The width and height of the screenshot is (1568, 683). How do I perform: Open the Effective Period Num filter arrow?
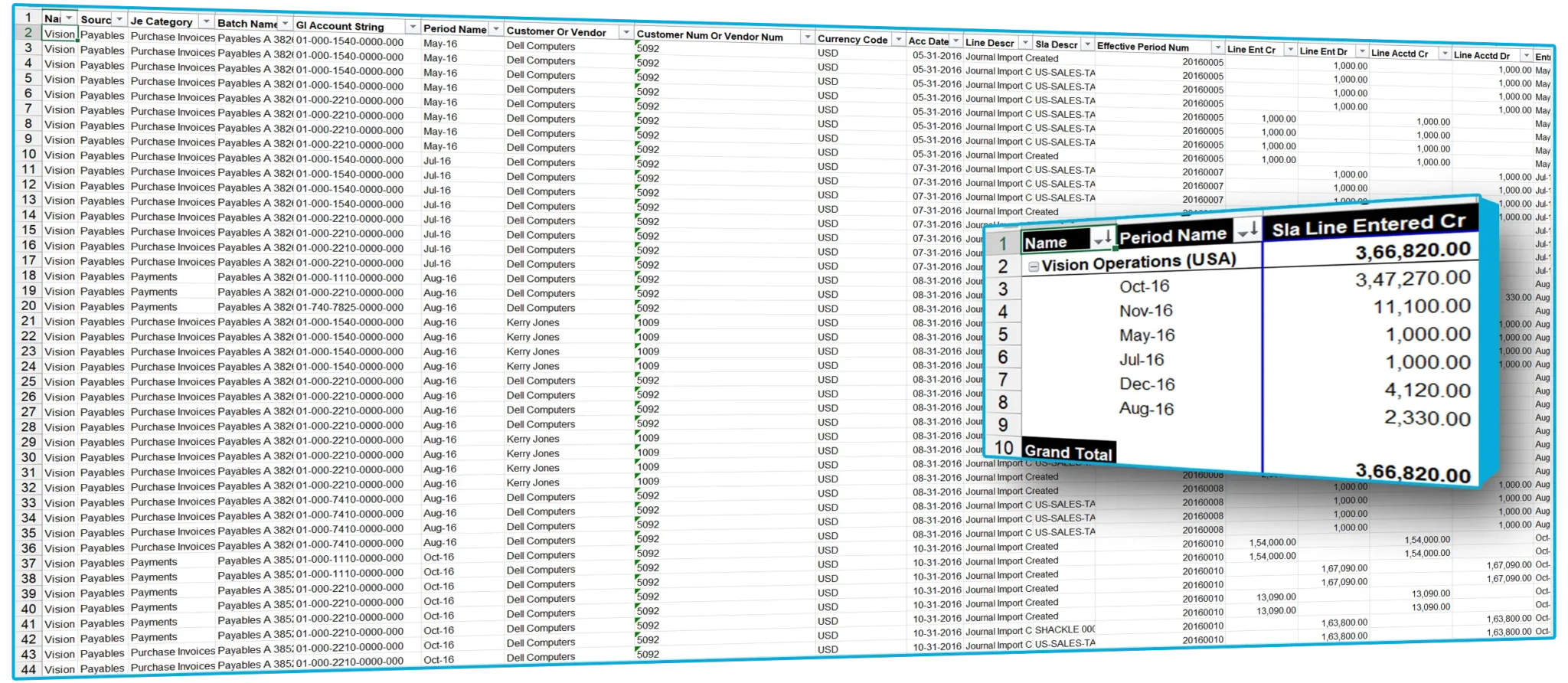pyautogui.click(x=1217, y=48)
